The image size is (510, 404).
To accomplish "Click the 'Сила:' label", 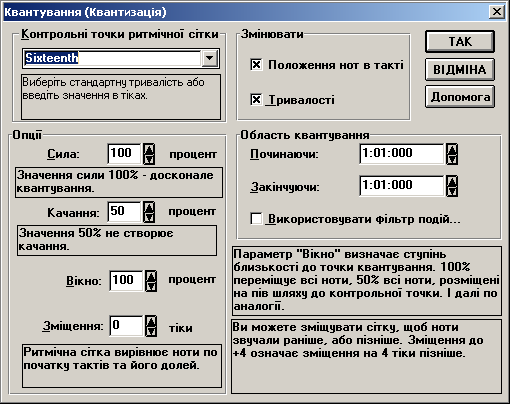I will click(x=63, y=154).
